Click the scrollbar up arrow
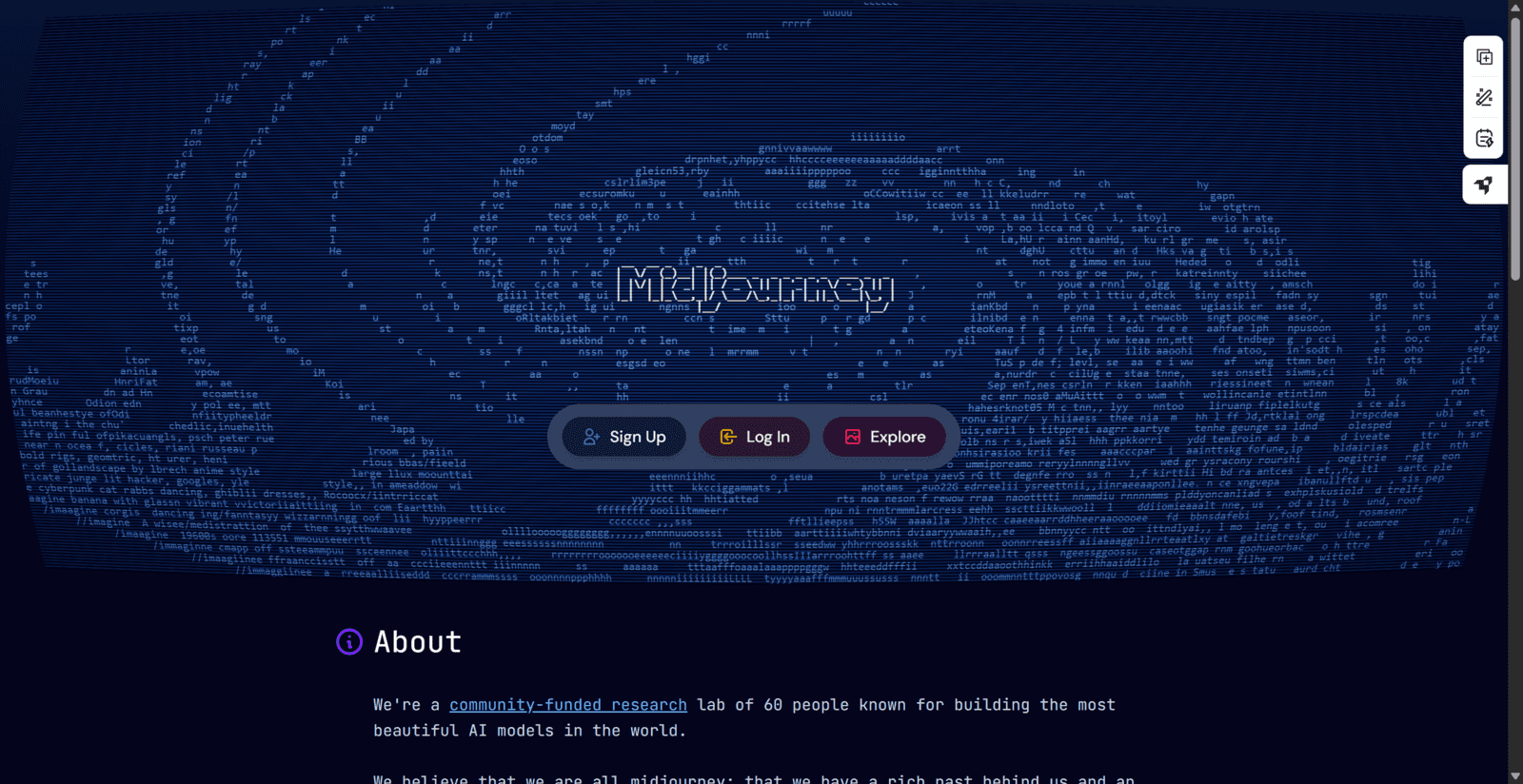 1515,7
